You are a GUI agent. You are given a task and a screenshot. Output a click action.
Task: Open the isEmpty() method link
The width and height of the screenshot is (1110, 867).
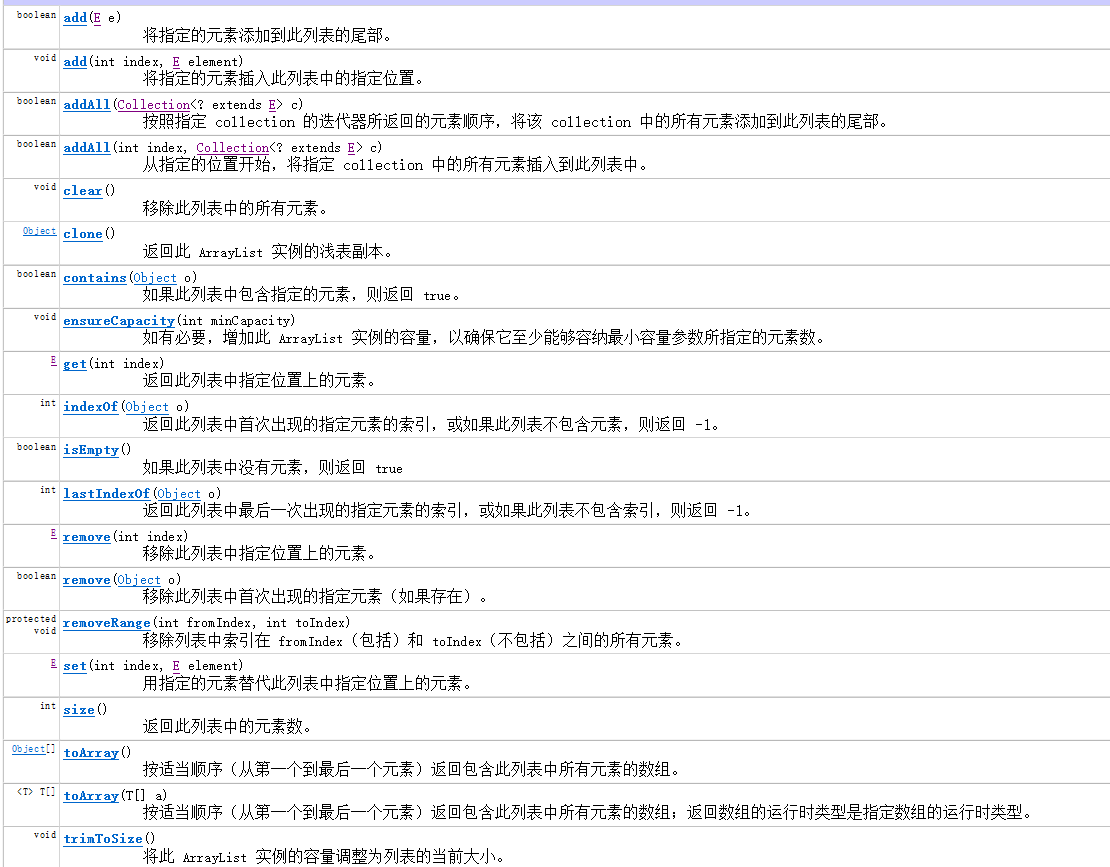click(91, 450)
